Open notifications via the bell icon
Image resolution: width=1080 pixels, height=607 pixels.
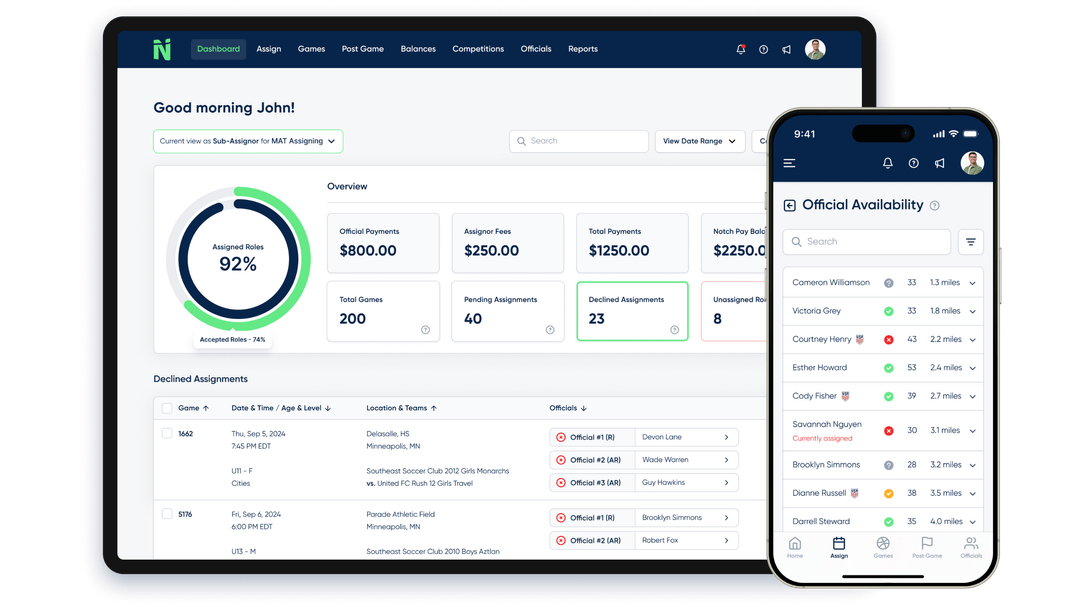[740, 49]
